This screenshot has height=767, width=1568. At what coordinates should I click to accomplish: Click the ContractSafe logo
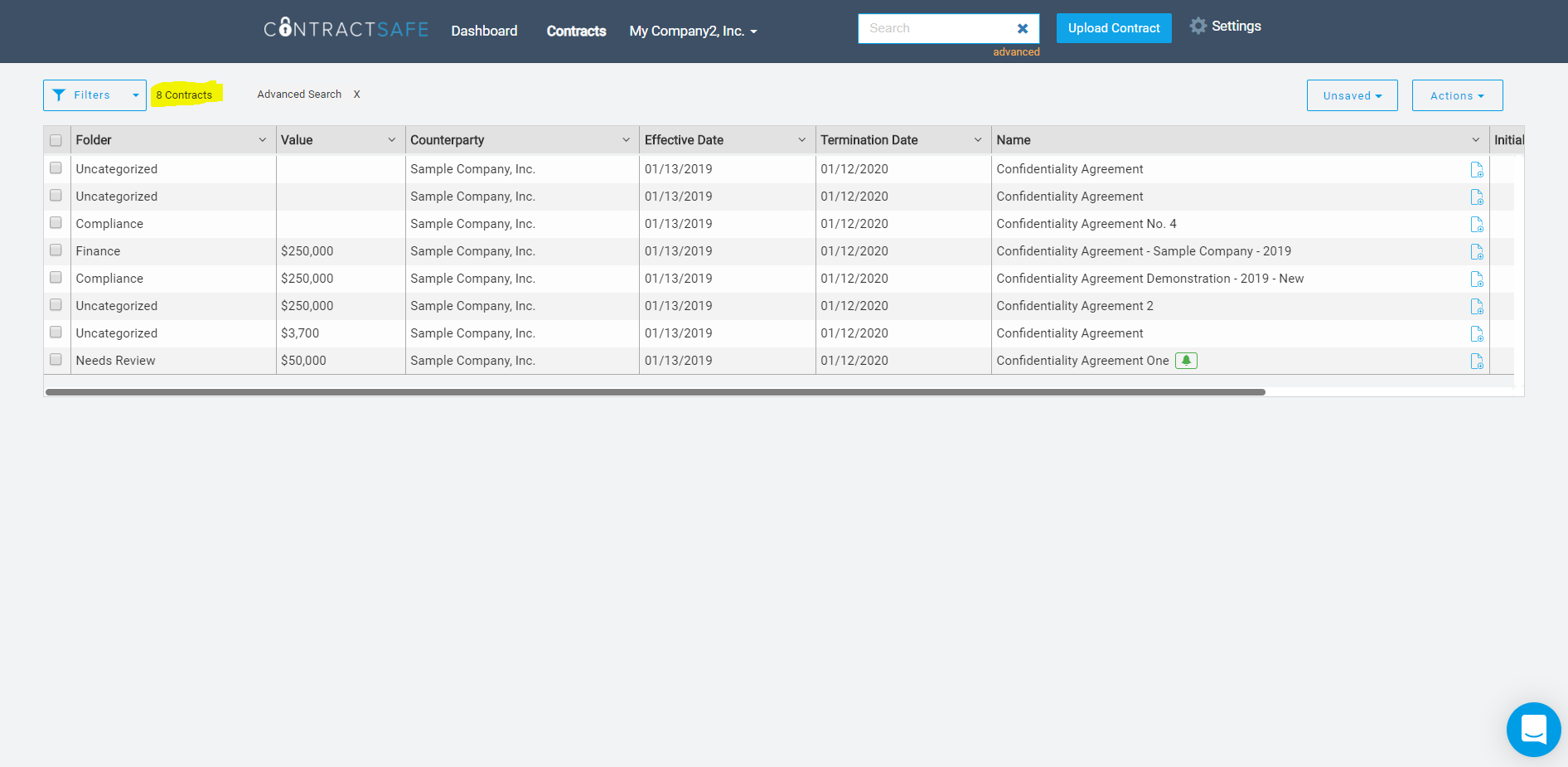pyautogui.click(x=346, y=29)
